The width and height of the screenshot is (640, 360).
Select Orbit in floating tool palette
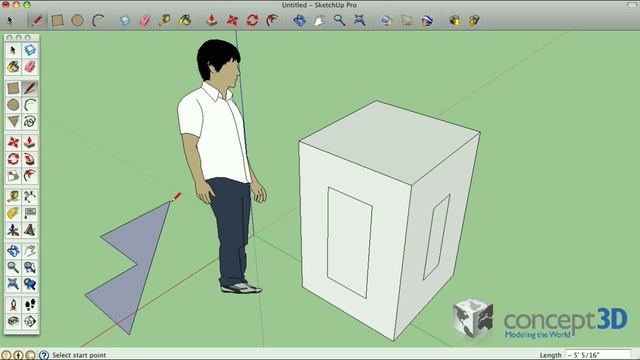click(13, 251)
